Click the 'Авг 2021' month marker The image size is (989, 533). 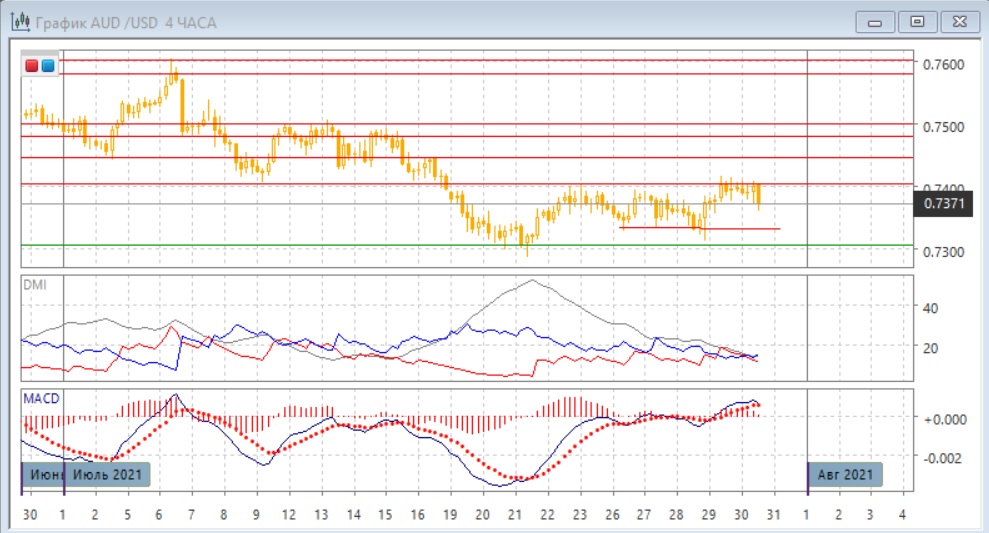846,474
